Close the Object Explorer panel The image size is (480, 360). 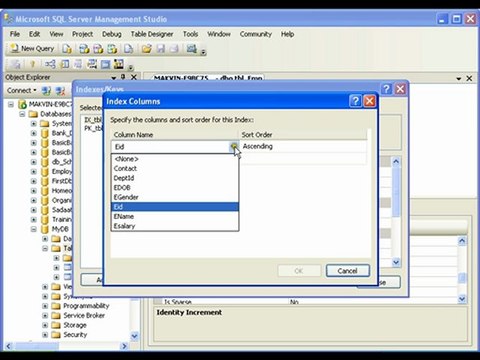pyautogui.click(x=134, y=77)
